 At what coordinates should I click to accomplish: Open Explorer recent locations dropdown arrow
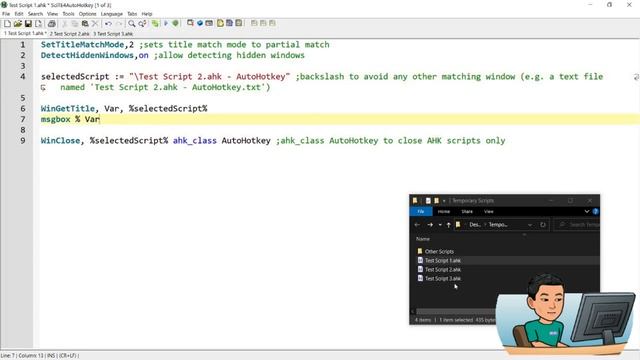point(440,225)
